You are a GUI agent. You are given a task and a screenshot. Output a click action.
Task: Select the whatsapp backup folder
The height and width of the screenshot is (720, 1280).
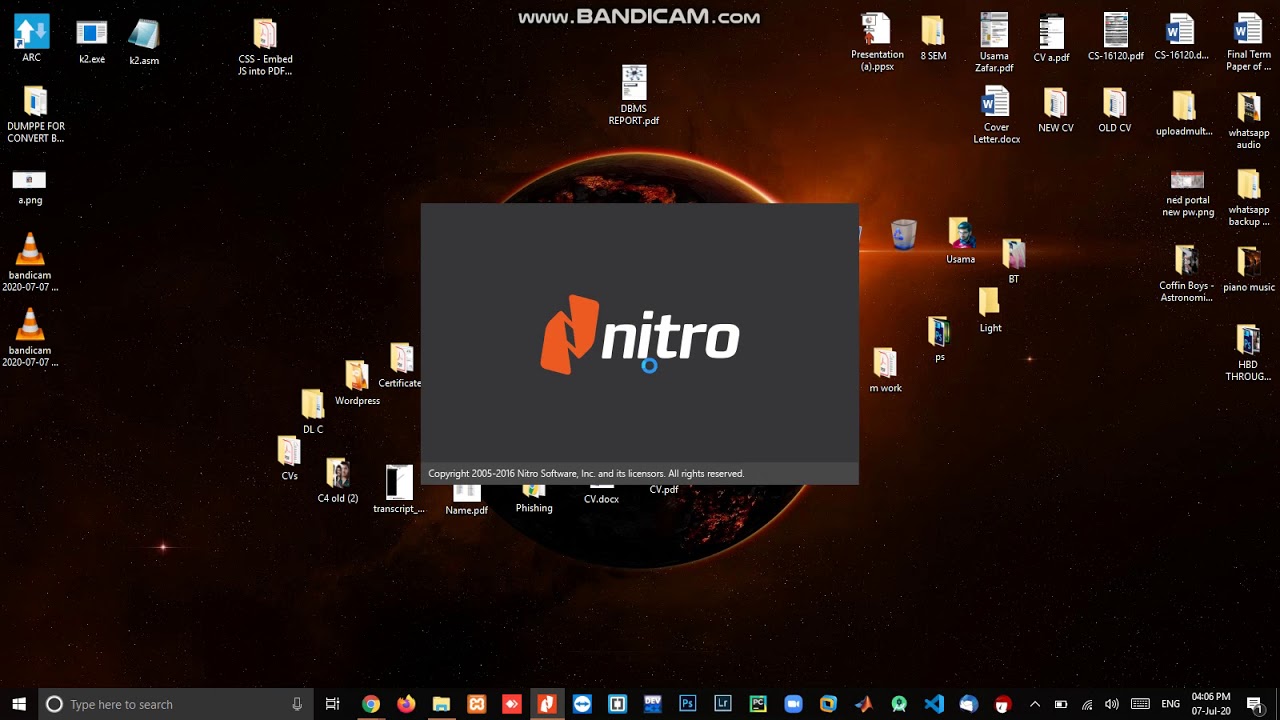point(1249,198)
